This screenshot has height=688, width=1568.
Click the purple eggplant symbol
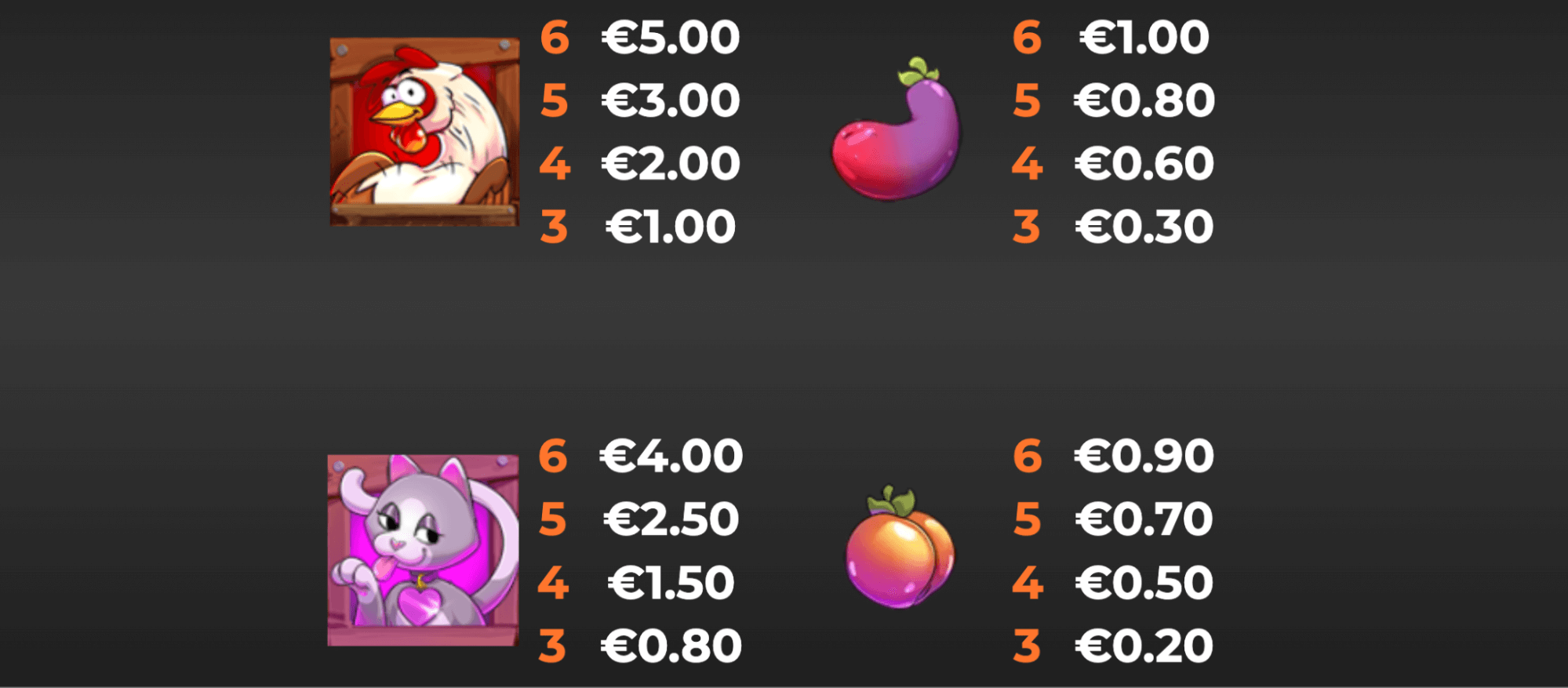pos(896,129)
